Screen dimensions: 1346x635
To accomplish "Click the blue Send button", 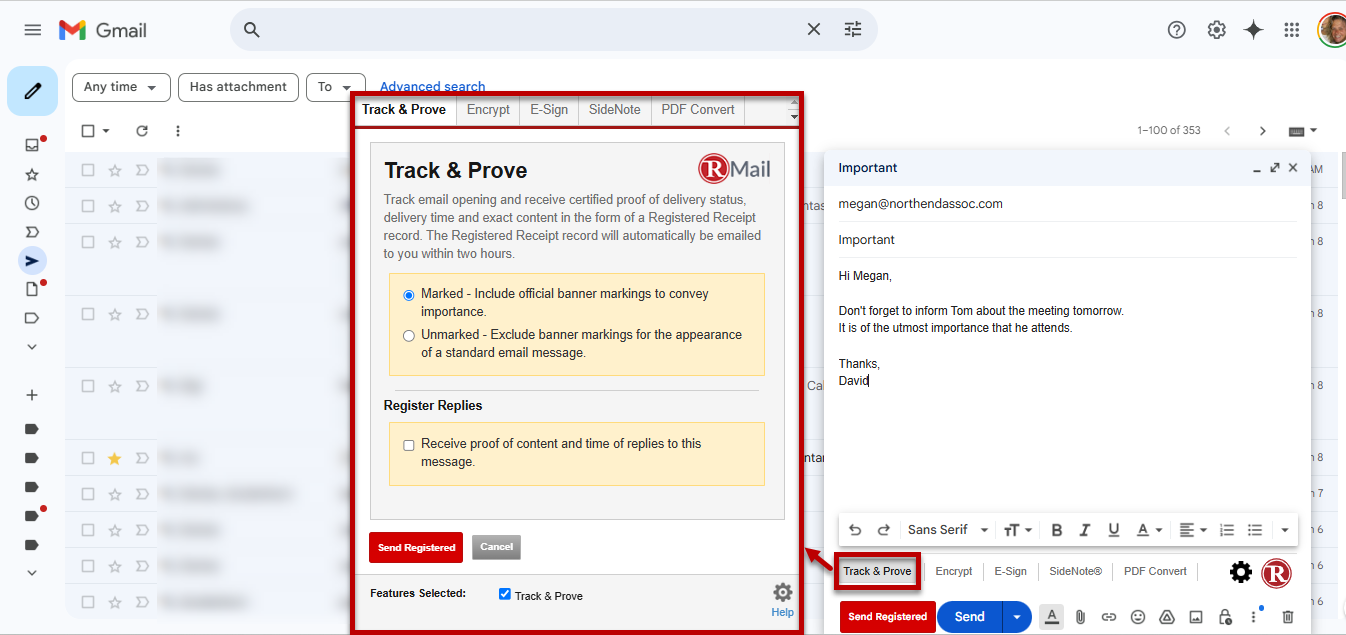I will tap(969, 617).
